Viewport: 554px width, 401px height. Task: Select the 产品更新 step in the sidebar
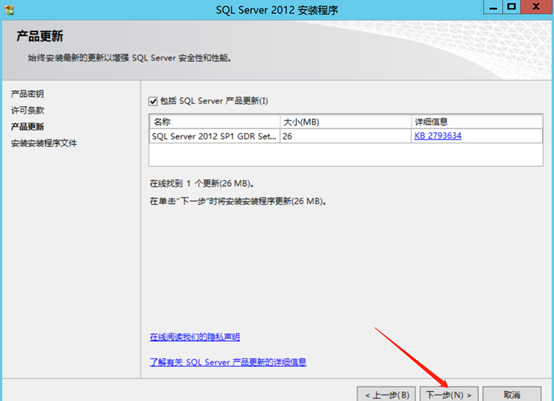(28, 126)
